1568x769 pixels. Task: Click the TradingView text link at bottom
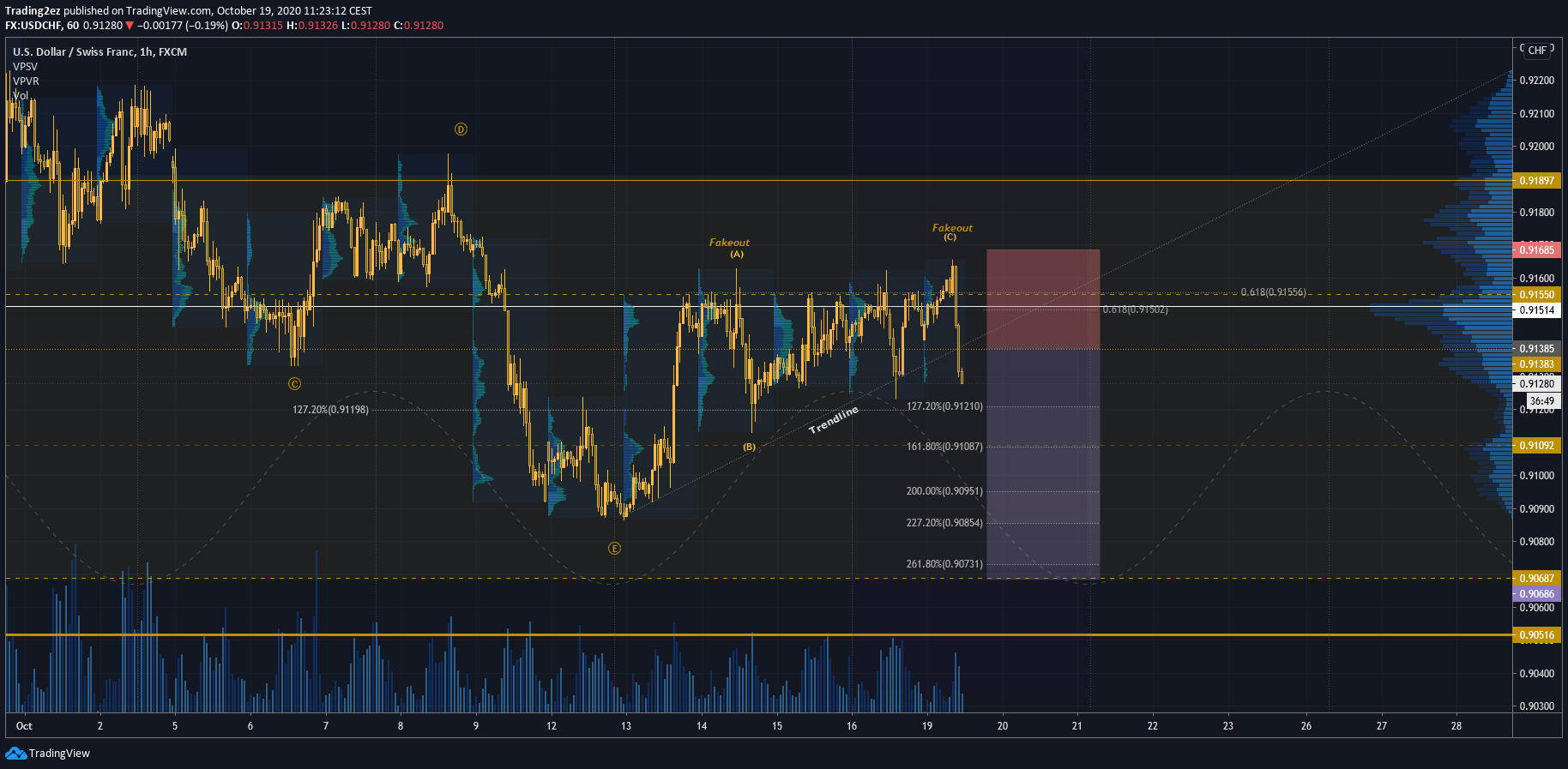point(59,754)
